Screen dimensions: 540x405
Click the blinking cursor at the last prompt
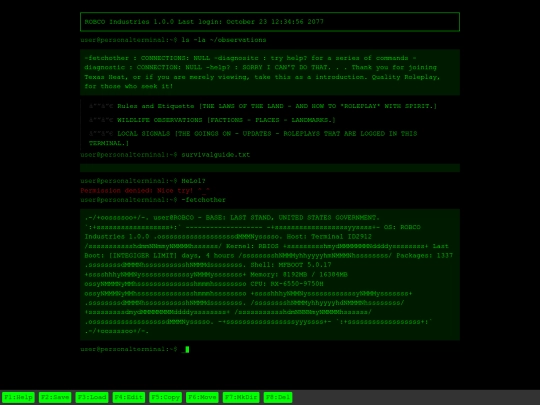click(187, 350)
